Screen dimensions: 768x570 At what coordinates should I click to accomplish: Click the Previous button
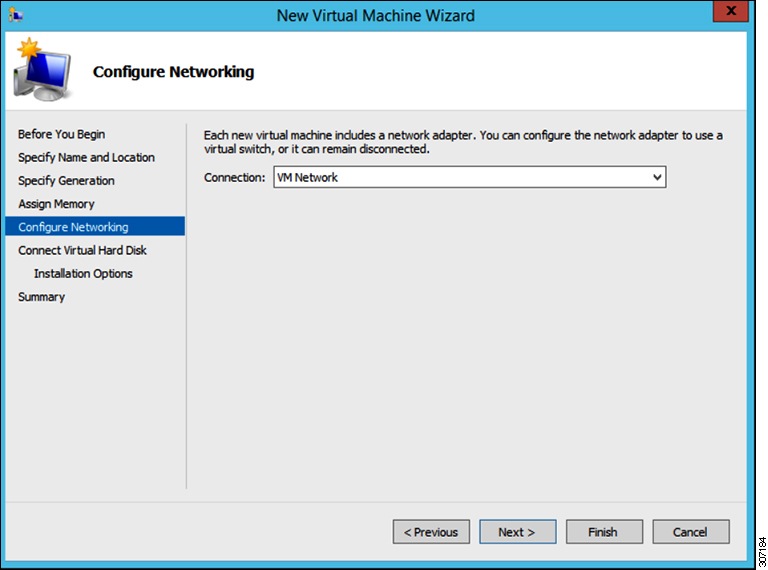431,532
